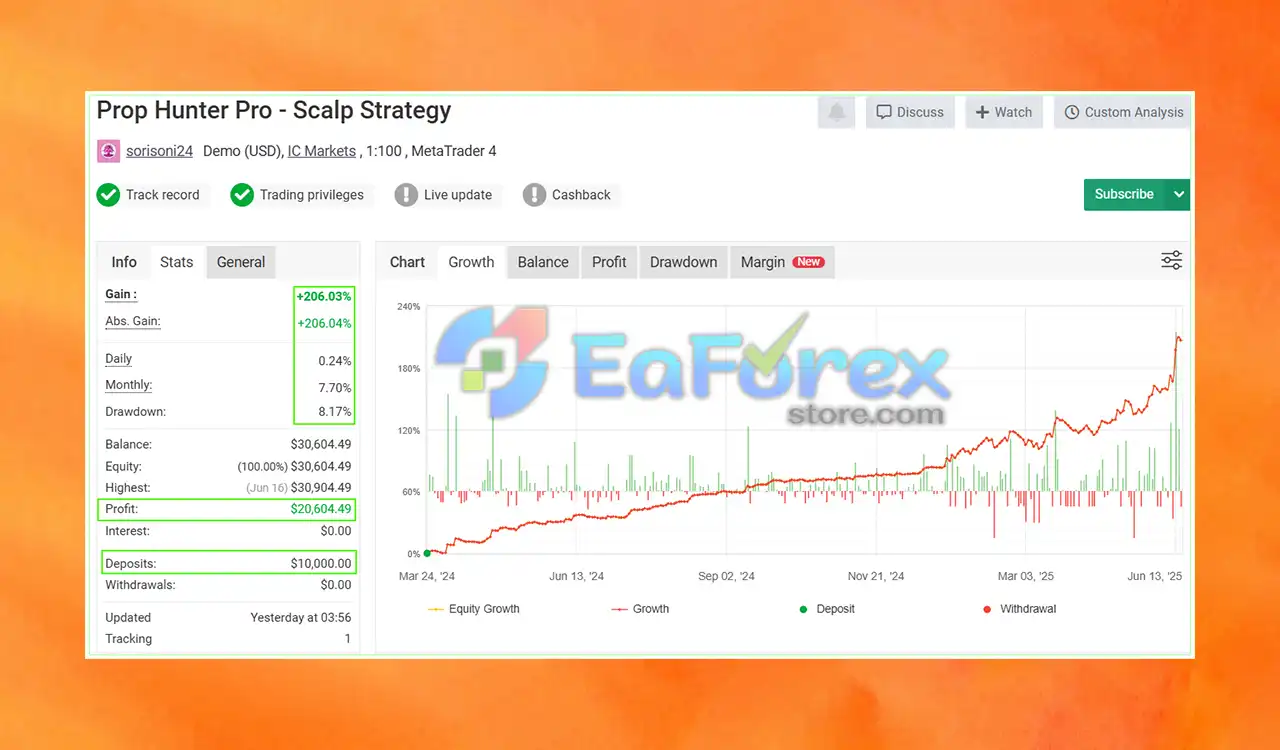This screenshot has width=1280, height=750.
Task: Switch to the Stats tab
Action: [x=176, y=262]
